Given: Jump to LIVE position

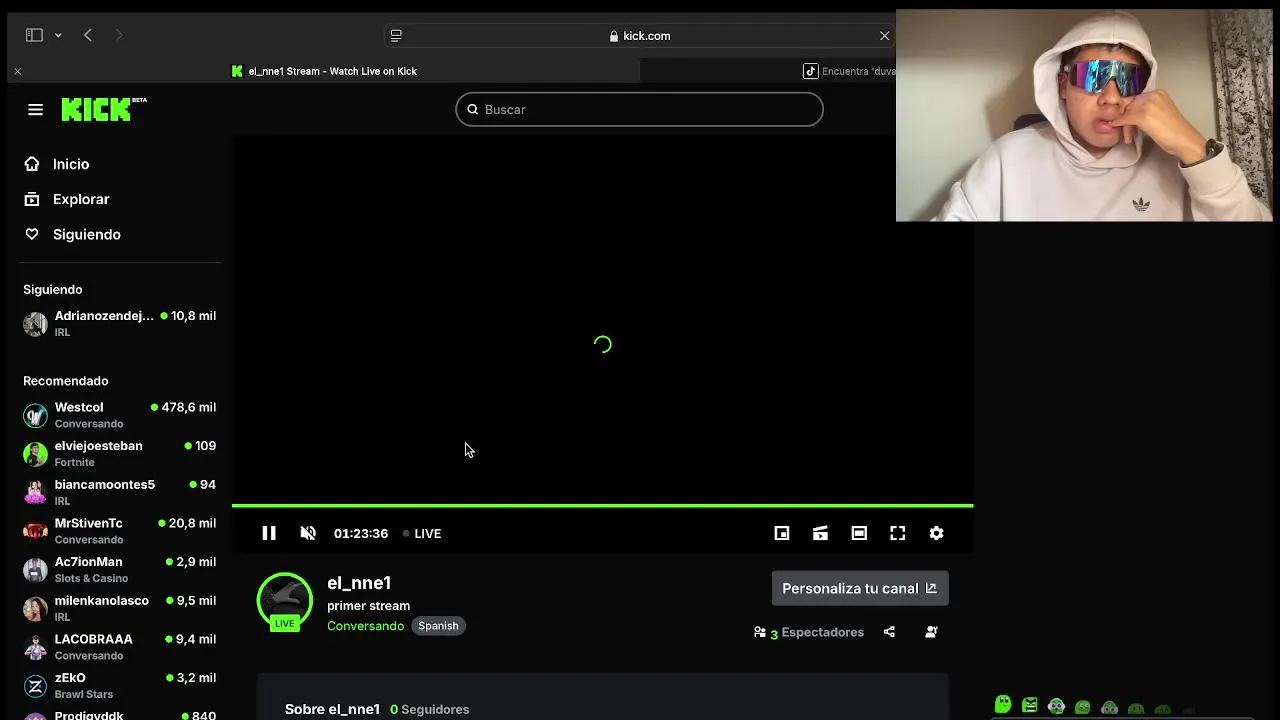Looking at the screenshot, I should [x=422, y=533].
